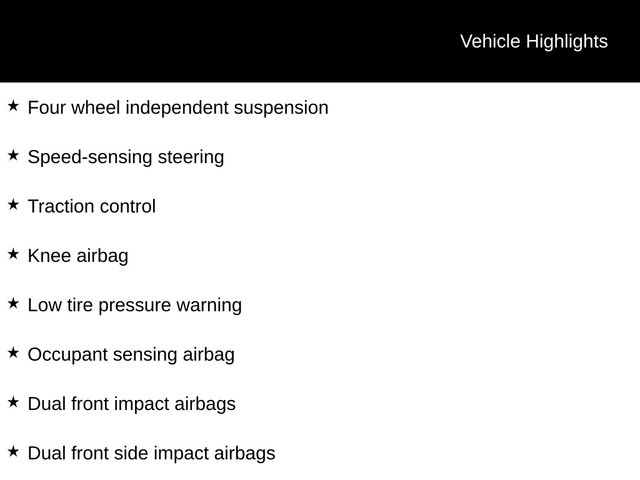Image resolution: width=640 pixels, height=480 pixels.
Task: Click the Occupant sensing airbag text
Action: (131, 355)
